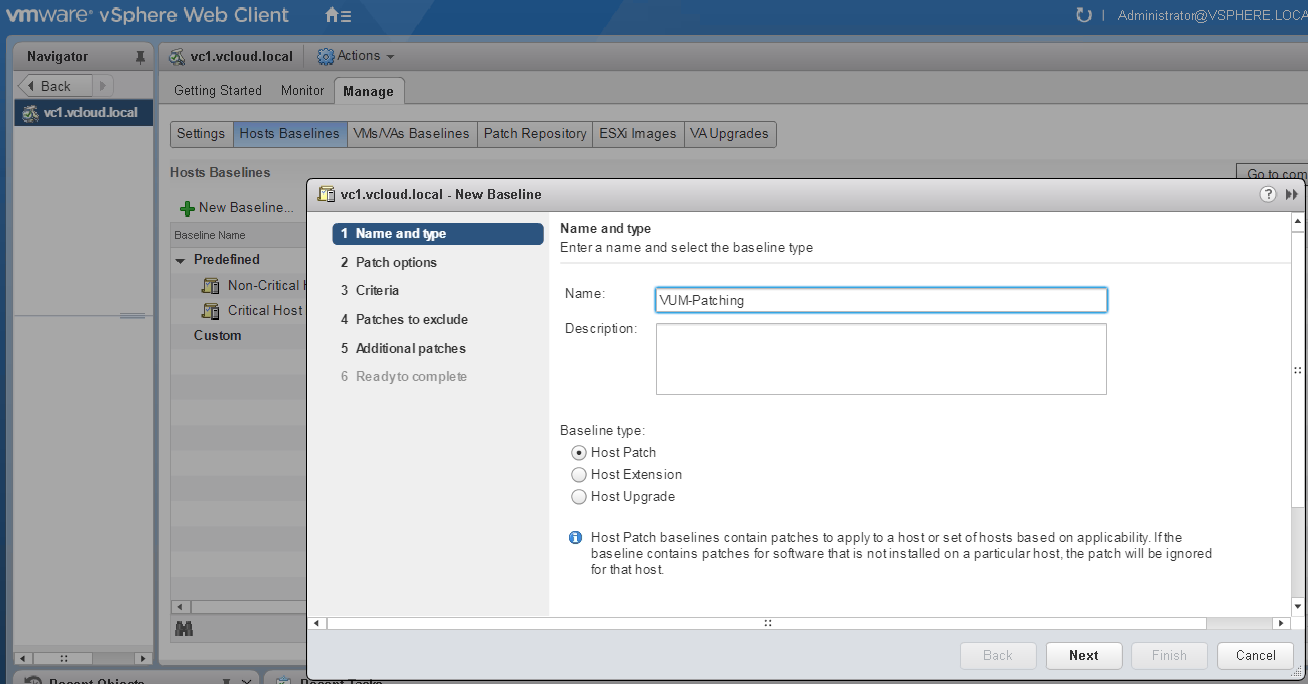Open the Monitor tab
Viewport: 1308px width, 684px height.
[303, 91]
